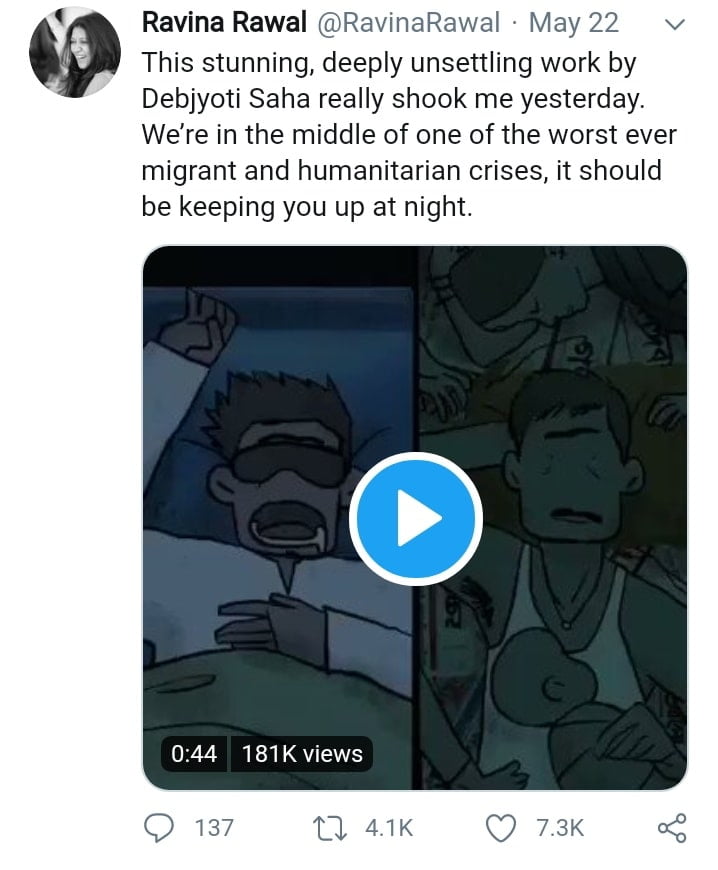Click the reply speech bubble icon
The image size is (718, 870).
160,827
